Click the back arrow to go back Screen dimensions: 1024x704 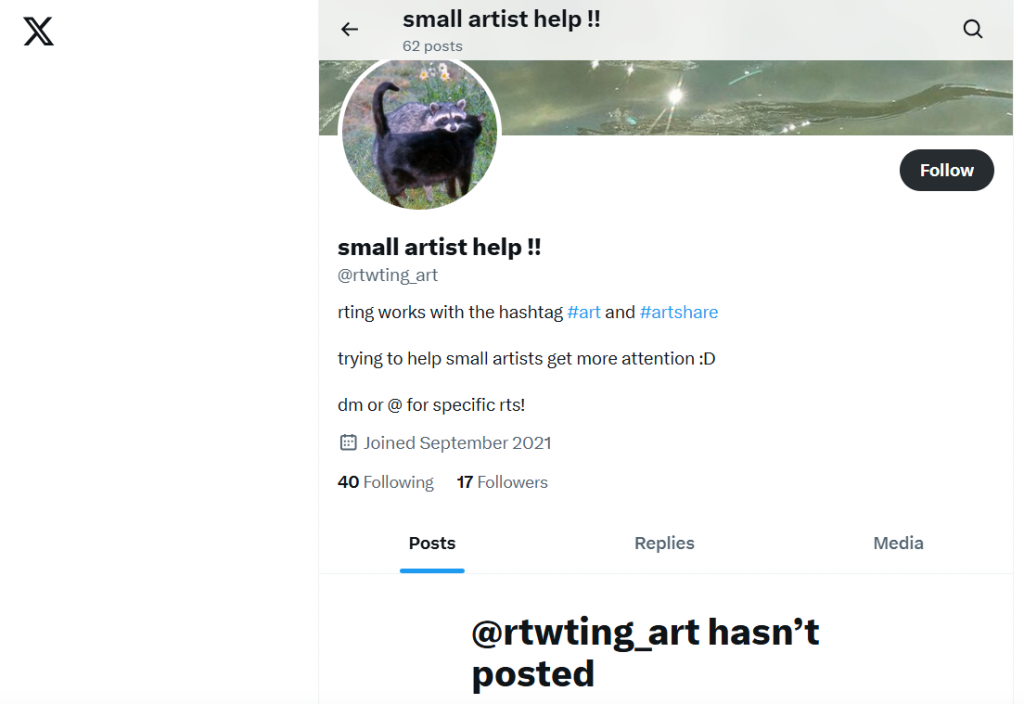point(349,29)
